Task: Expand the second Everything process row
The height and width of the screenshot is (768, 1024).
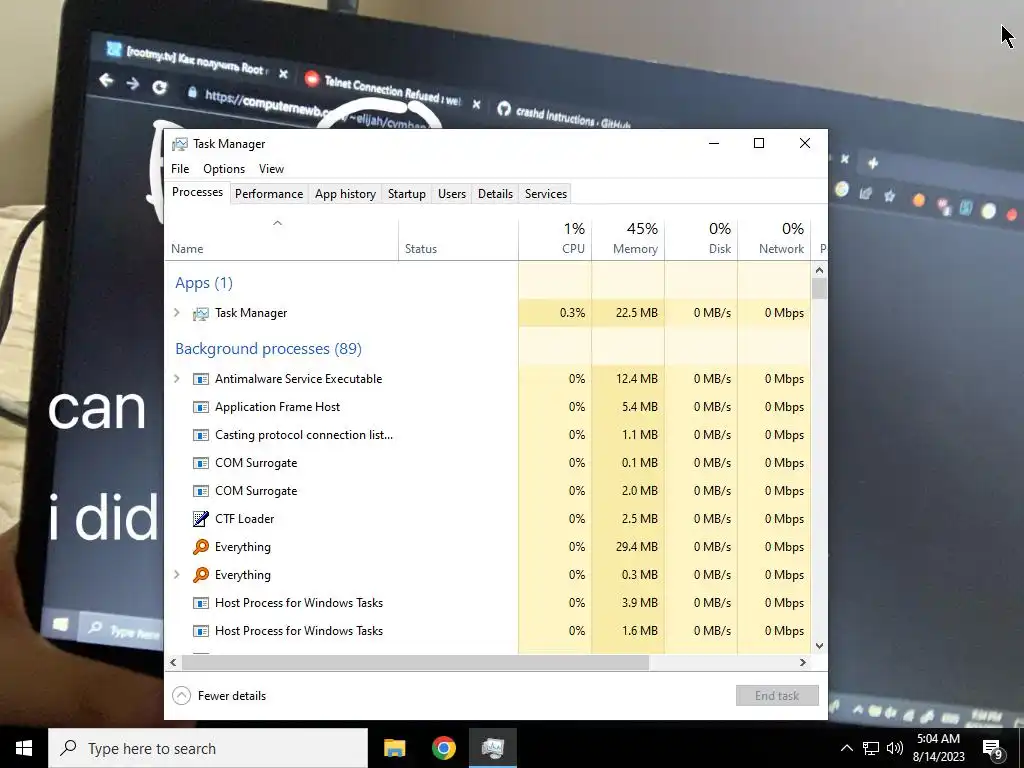Action: [x=176, y=575]
